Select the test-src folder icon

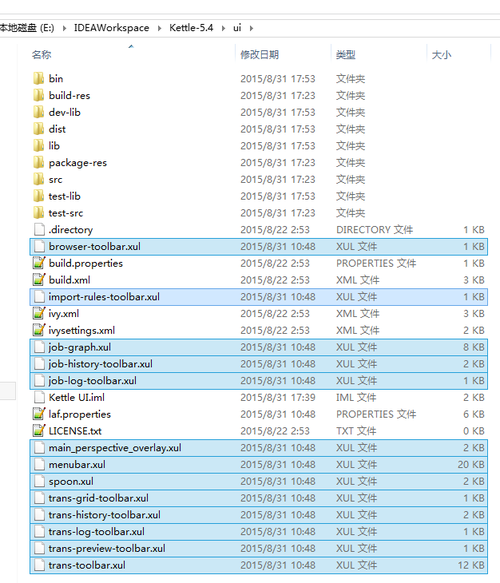coord(39,213)
